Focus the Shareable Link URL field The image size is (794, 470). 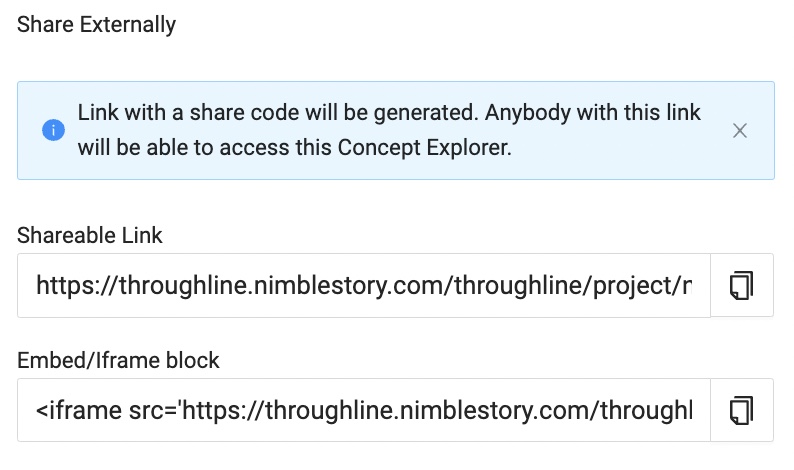363,286
